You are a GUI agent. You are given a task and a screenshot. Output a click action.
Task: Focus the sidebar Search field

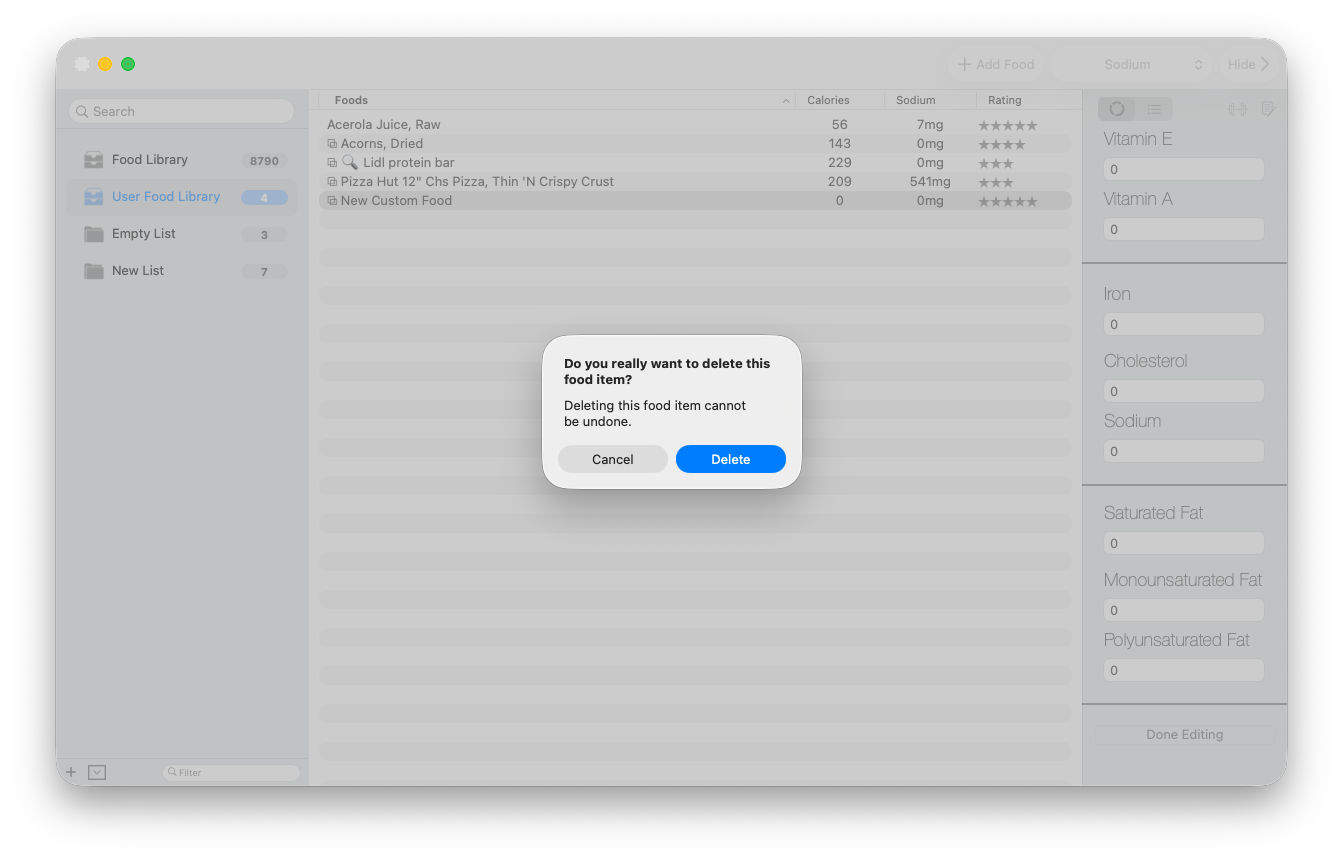click(182, 111)
